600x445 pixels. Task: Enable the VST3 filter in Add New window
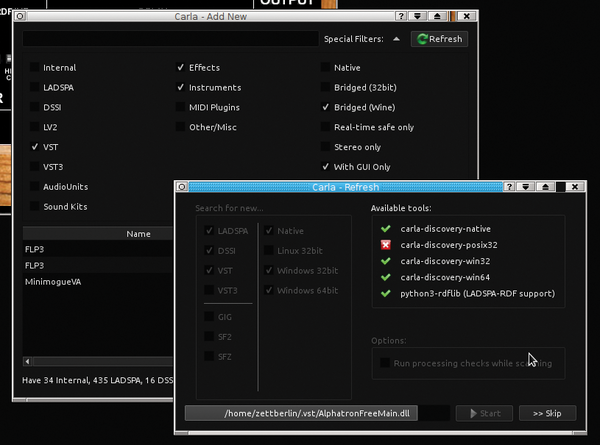34,167
